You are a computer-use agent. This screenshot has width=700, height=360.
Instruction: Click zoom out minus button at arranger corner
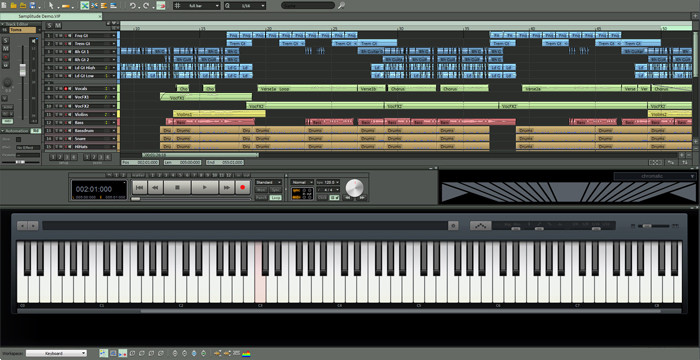689,155
